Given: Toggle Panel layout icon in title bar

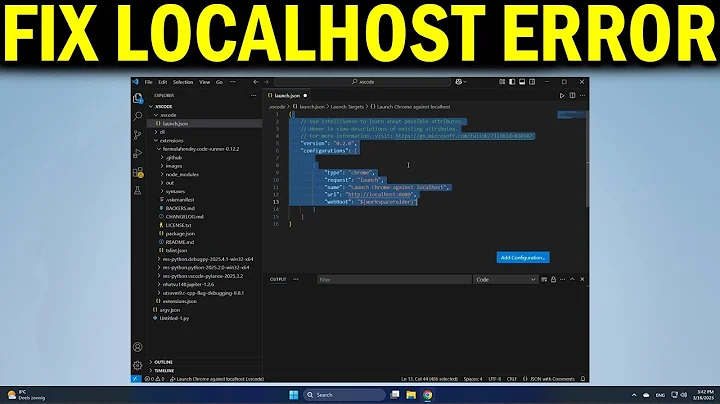Looking at the screenshot, I should [522, 82].
